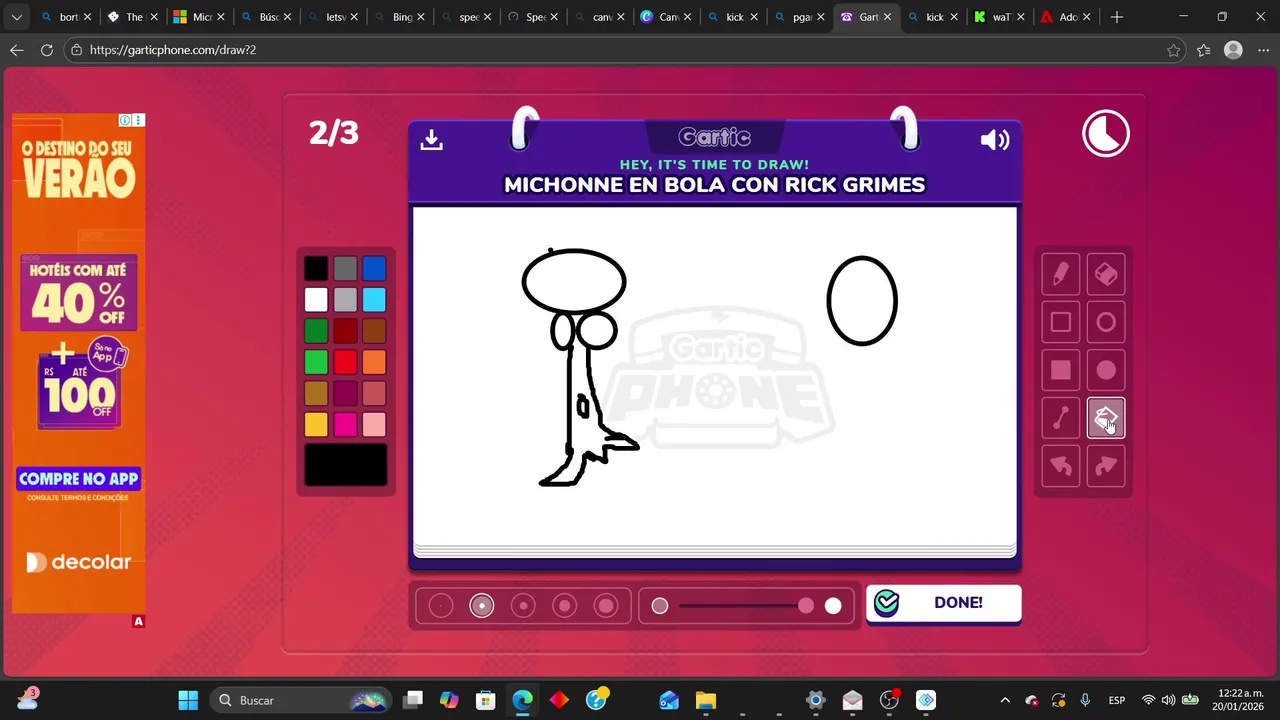The image size is (1280, 720).
Task: Redo the undone stroke
Action: 1106,466
